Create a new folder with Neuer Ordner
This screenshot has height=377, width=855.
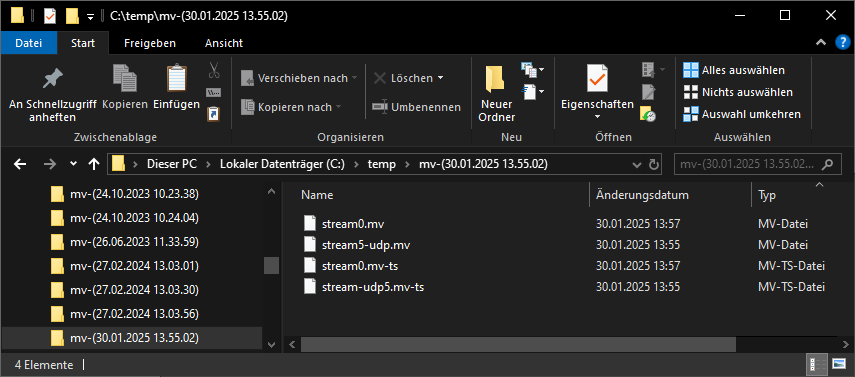(x=497, y=93)
